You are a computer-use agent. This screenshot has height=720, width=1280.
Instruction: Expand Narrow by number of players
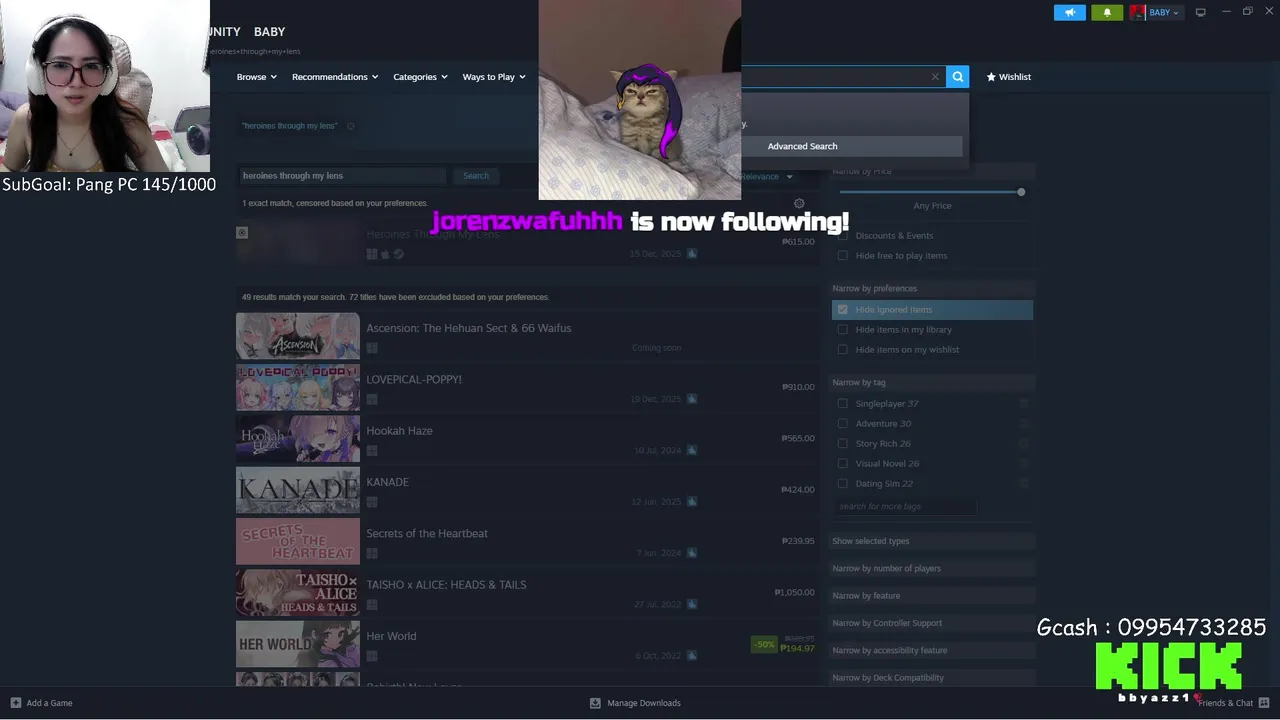[932, 568]
